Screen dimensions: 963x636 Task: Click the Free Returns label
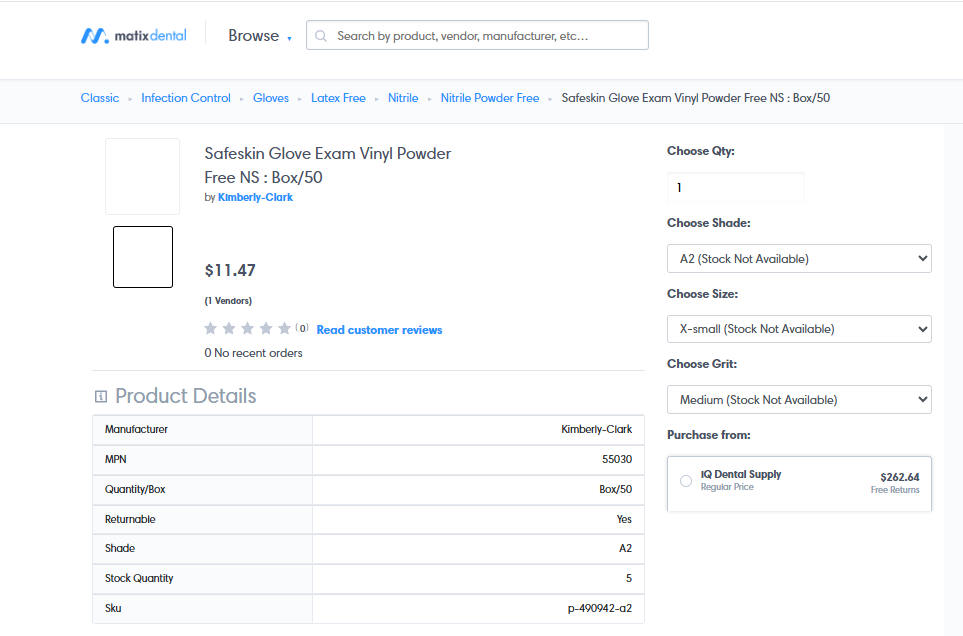click(895, 490)
